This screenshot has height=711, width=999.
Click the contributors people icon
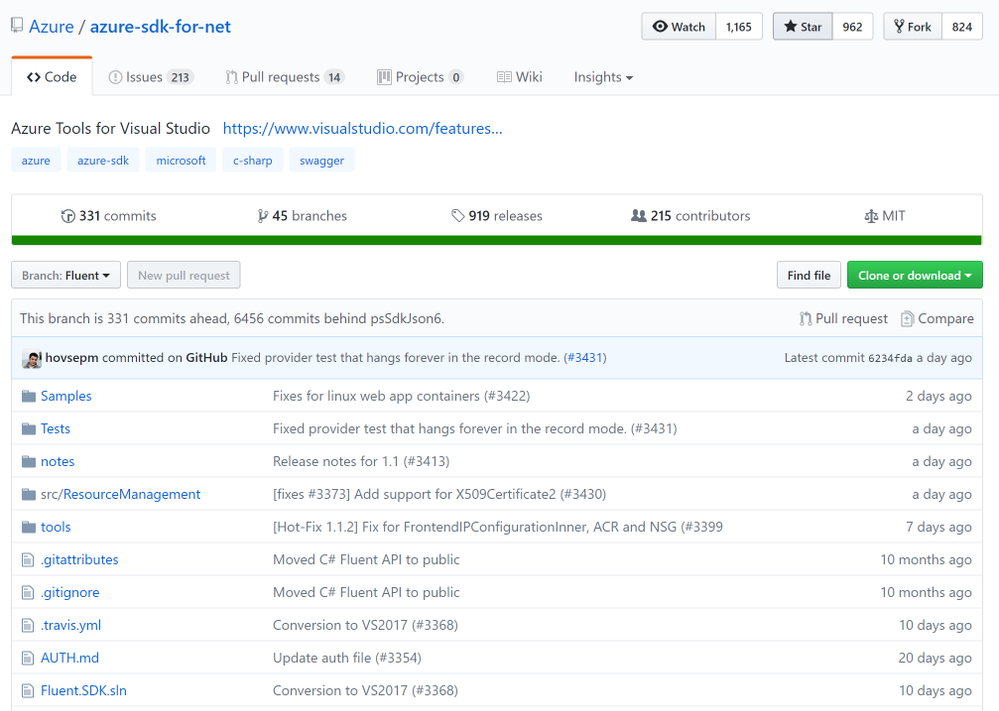(638, 216)
